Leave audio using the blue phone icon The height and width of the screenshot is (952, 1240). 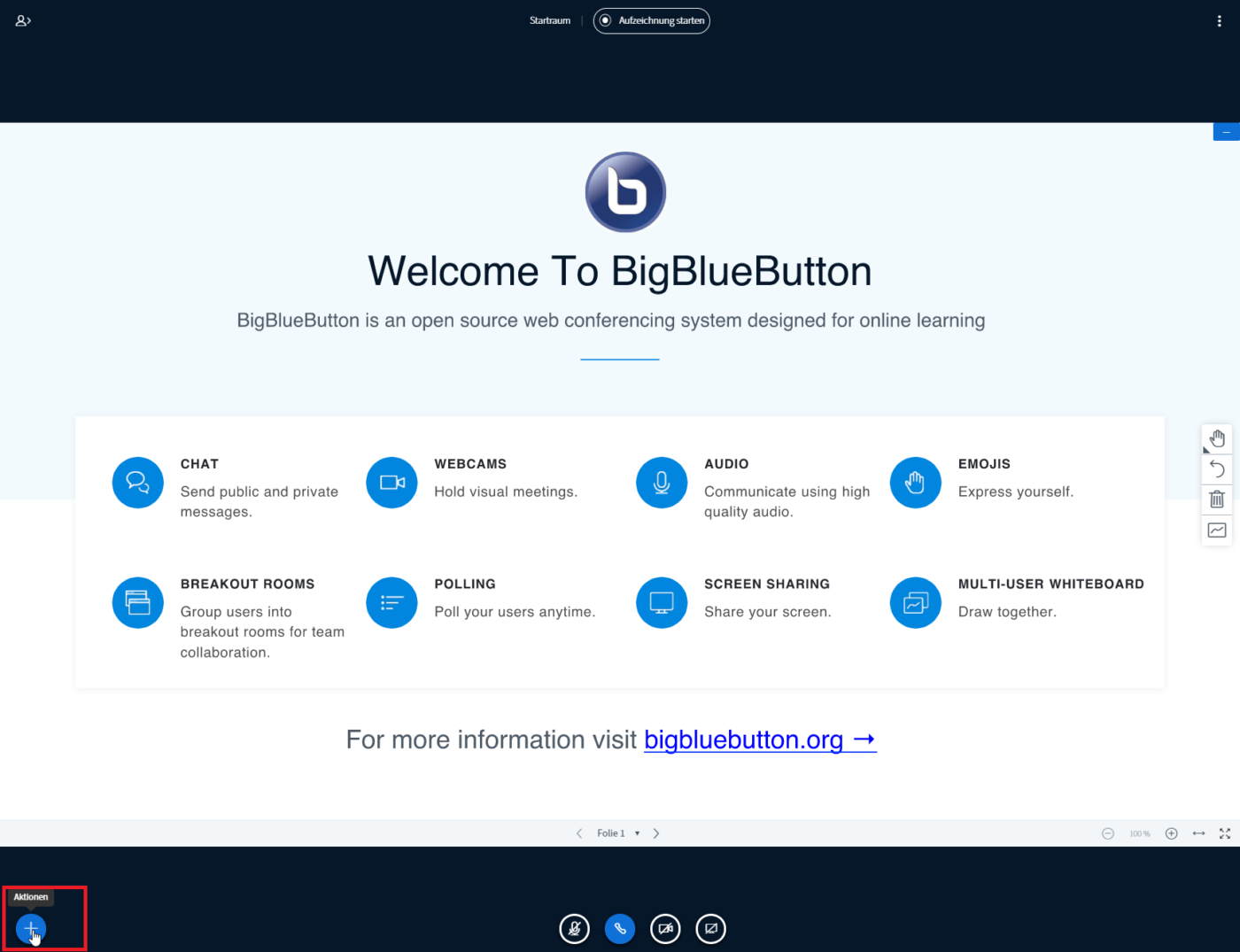[x=620, y=928]
